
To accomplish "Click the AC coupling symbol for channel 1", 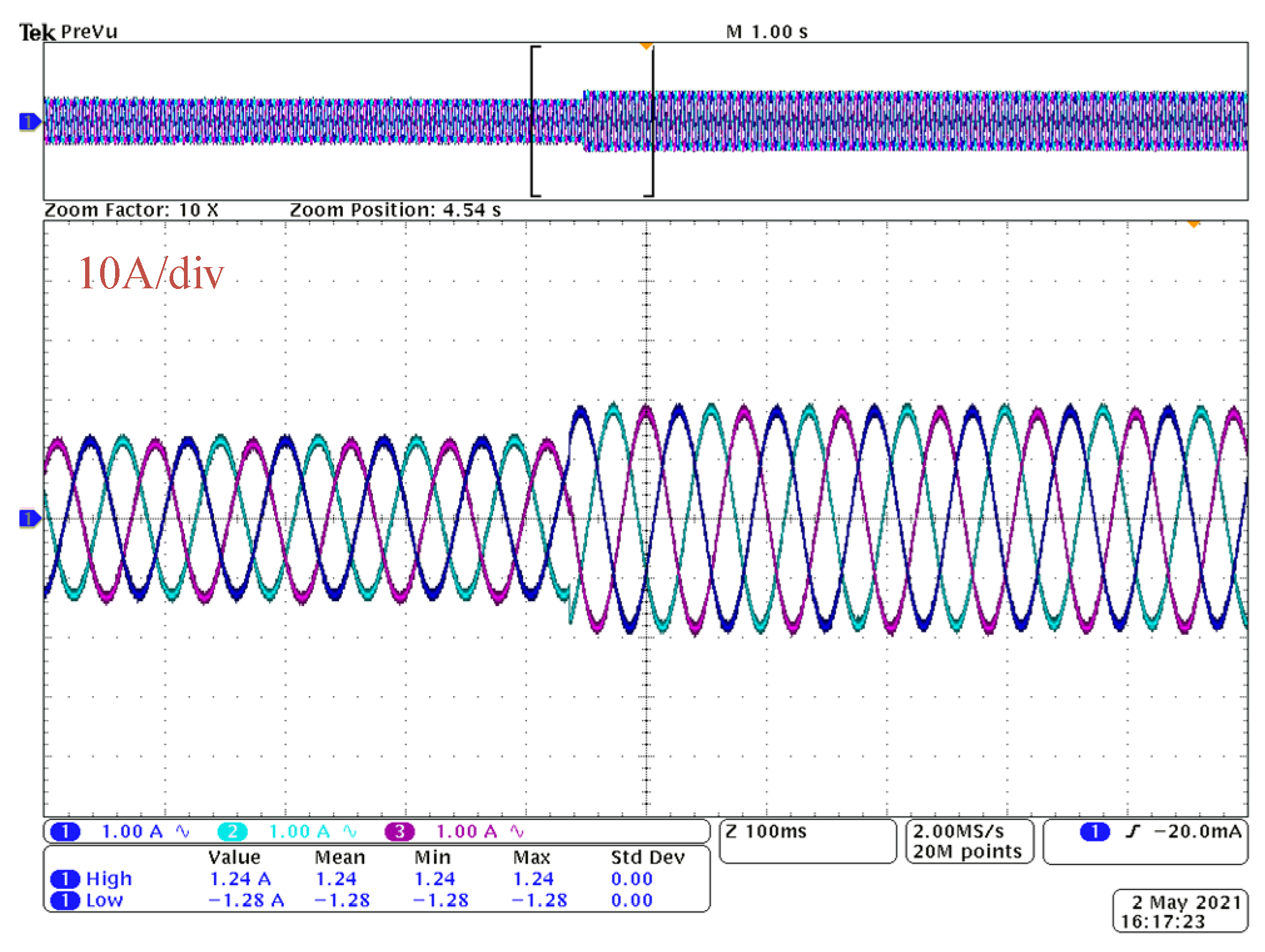I will [183, 831].
